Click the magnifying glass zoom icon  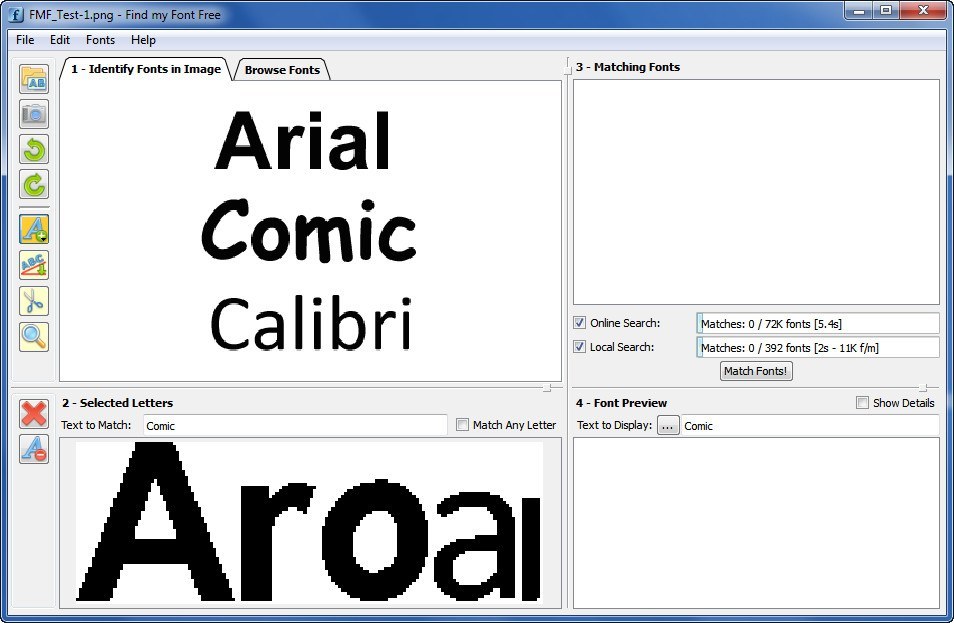pos(34,337)
